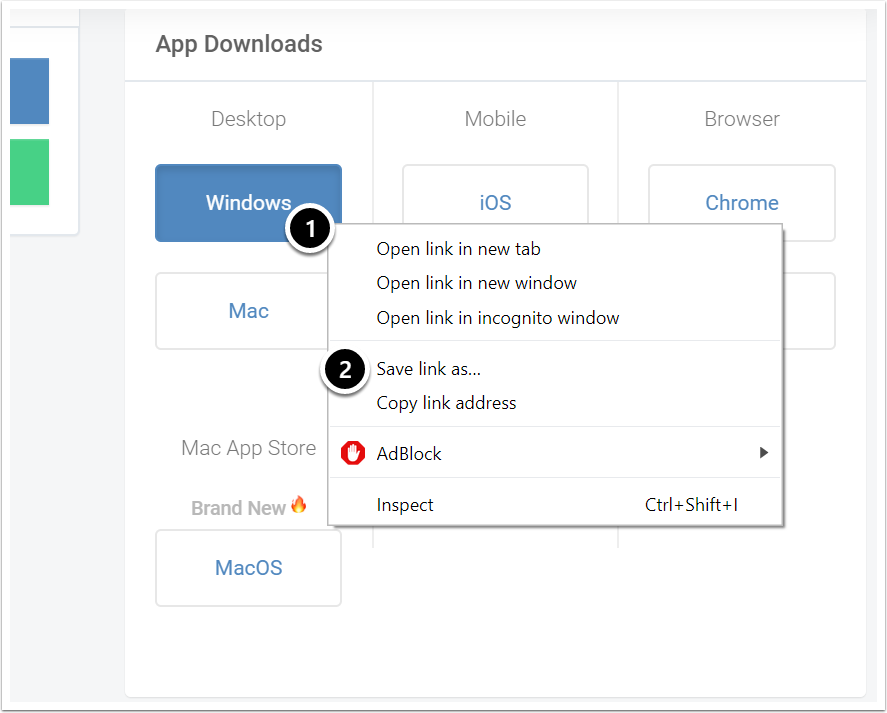This screenshot has height=713, width=887.
Task: Click the Windows download button
Action: click(248, 203)
